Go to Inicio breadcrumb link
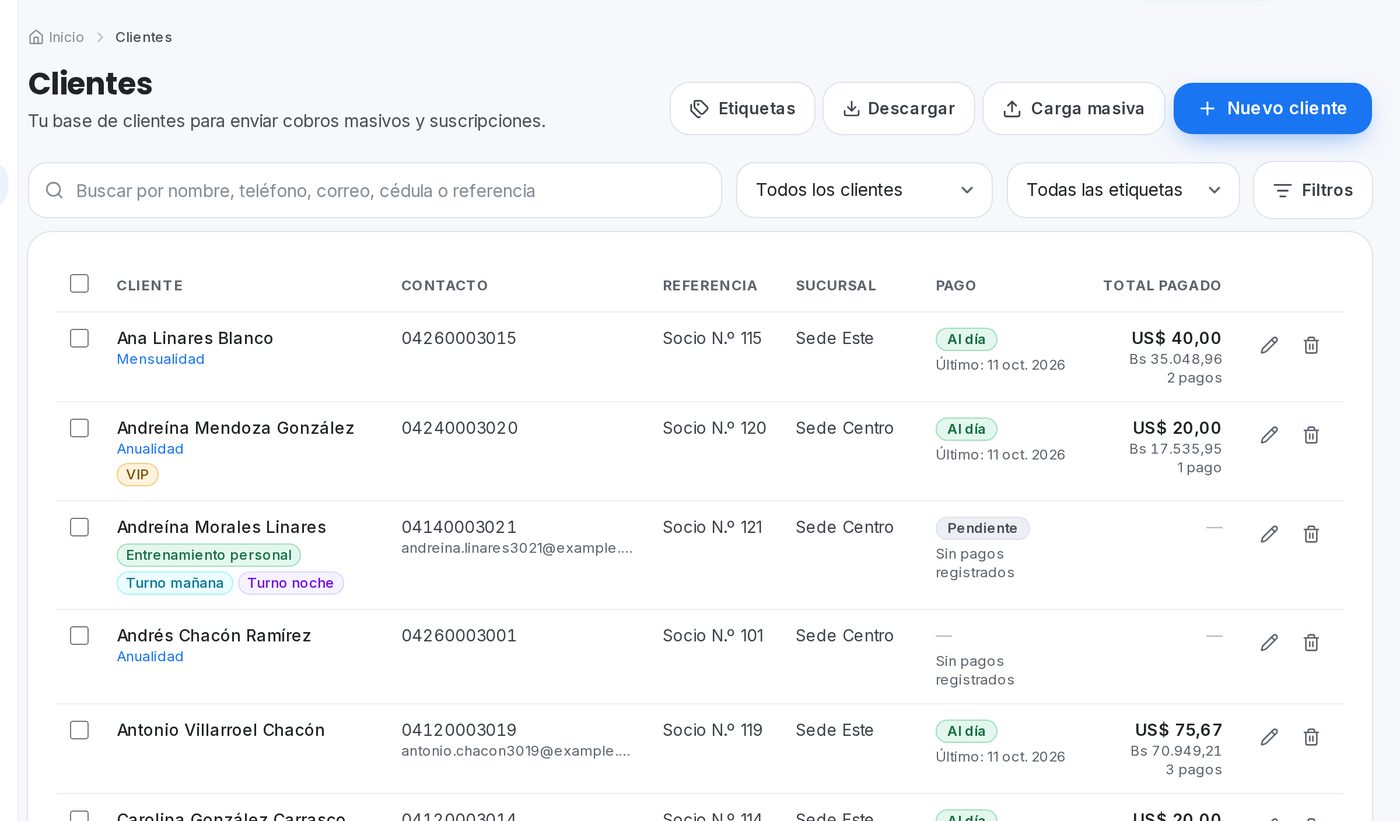1400x821 pixels. click(x=66, y=37)
